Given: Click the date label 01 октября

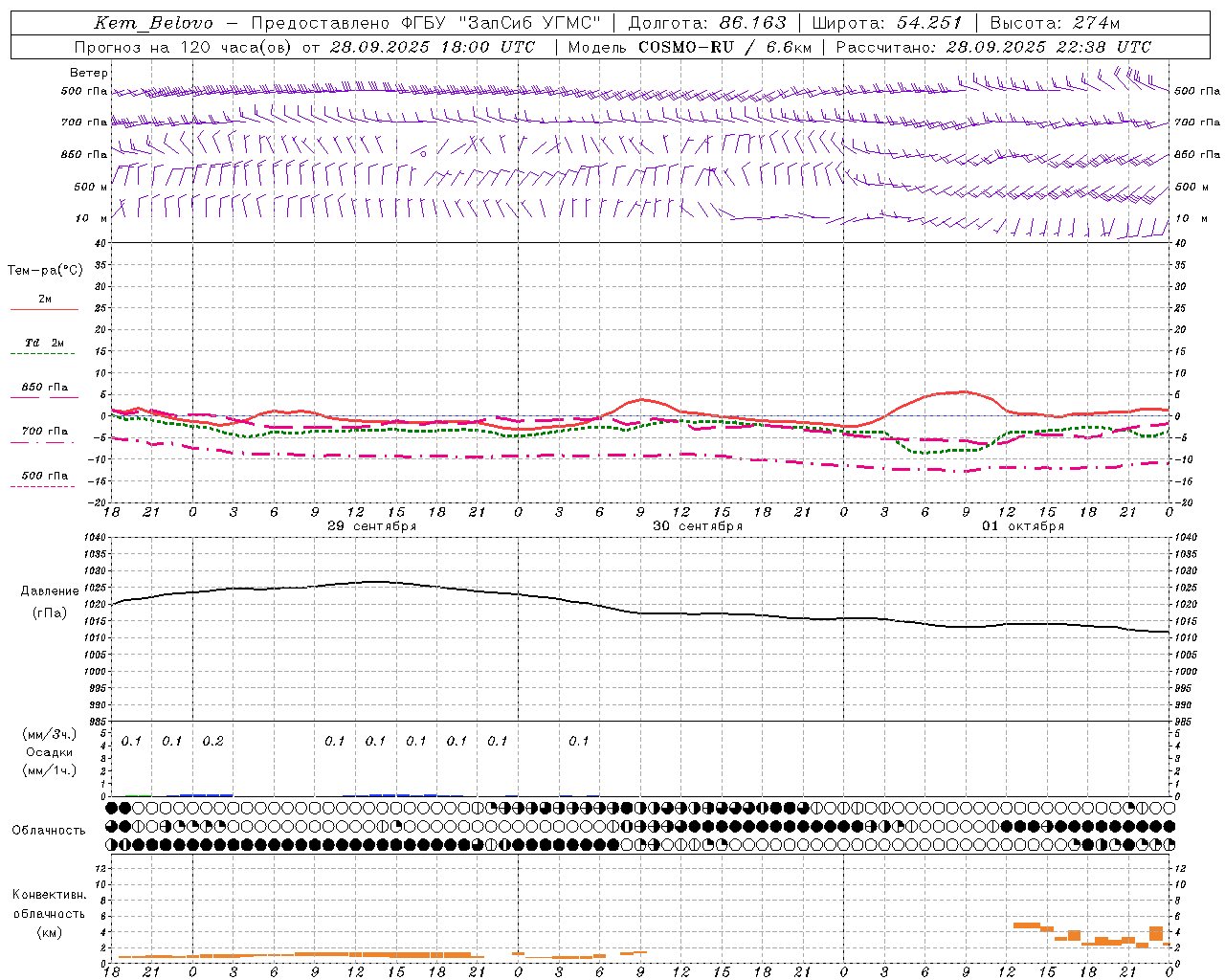Looking at the screenshot, I should click(1023, 526).
